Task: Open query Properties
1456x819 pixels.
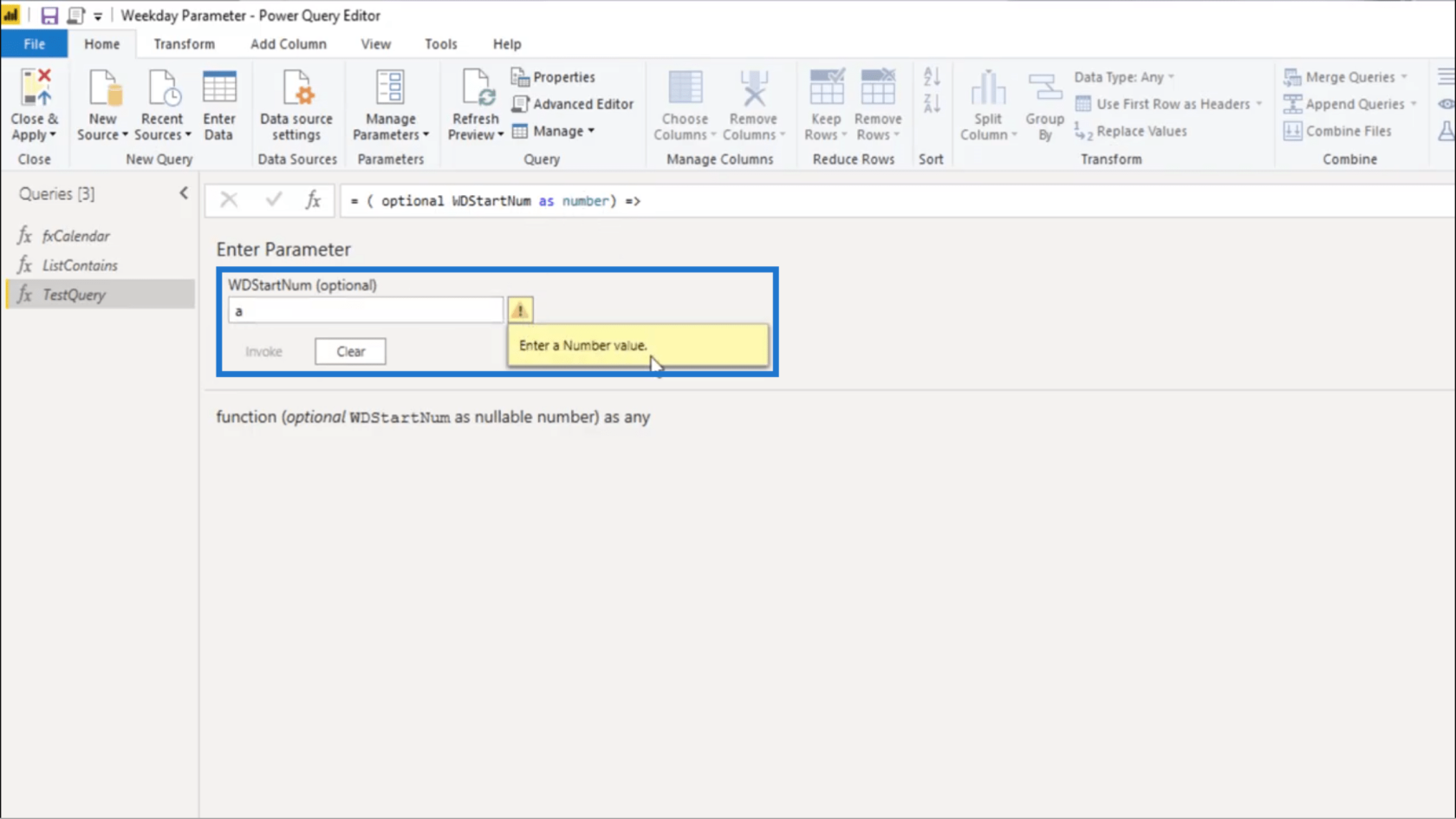Action: (553, 77)
